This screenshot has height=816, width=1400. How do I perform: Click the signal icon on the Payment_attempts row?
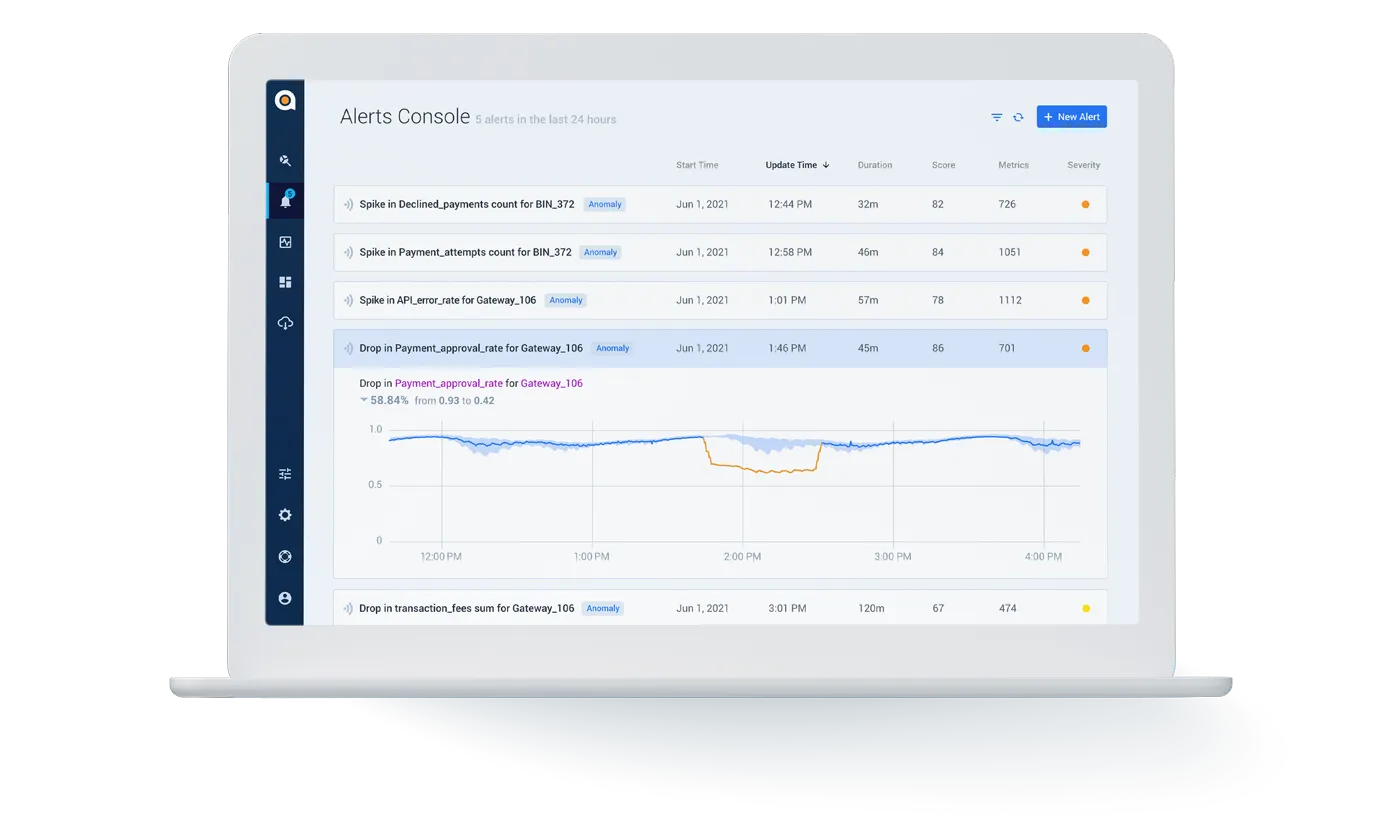point(348,252)
